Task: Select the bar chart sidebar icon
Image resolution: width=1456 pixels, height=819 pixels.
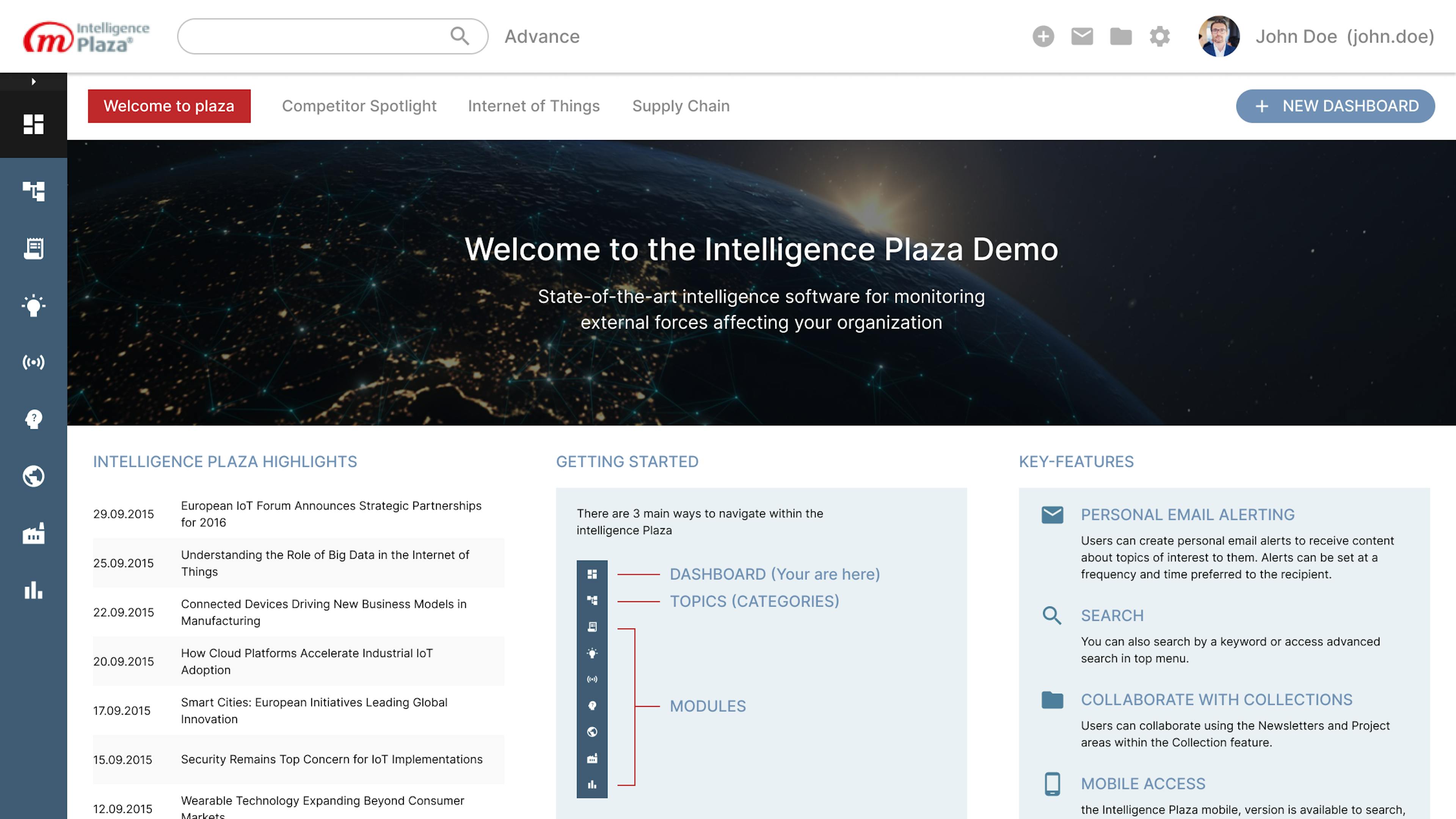Action: (33, 590)
